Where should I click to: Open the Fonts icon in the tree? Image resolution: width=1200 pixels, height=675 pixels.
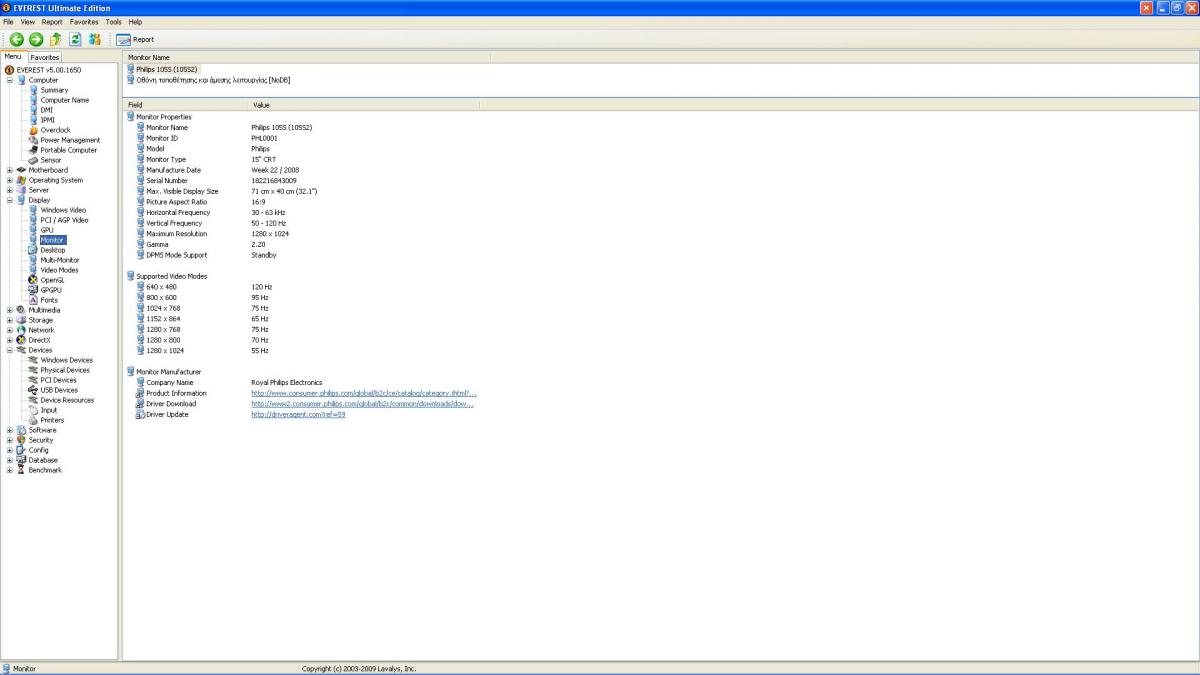[33, 300]
